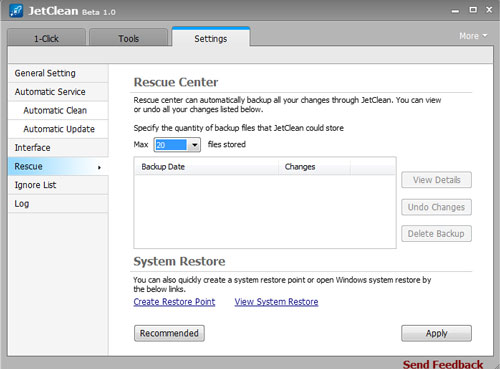Open the Max files stored dropdown arrow

194,145
